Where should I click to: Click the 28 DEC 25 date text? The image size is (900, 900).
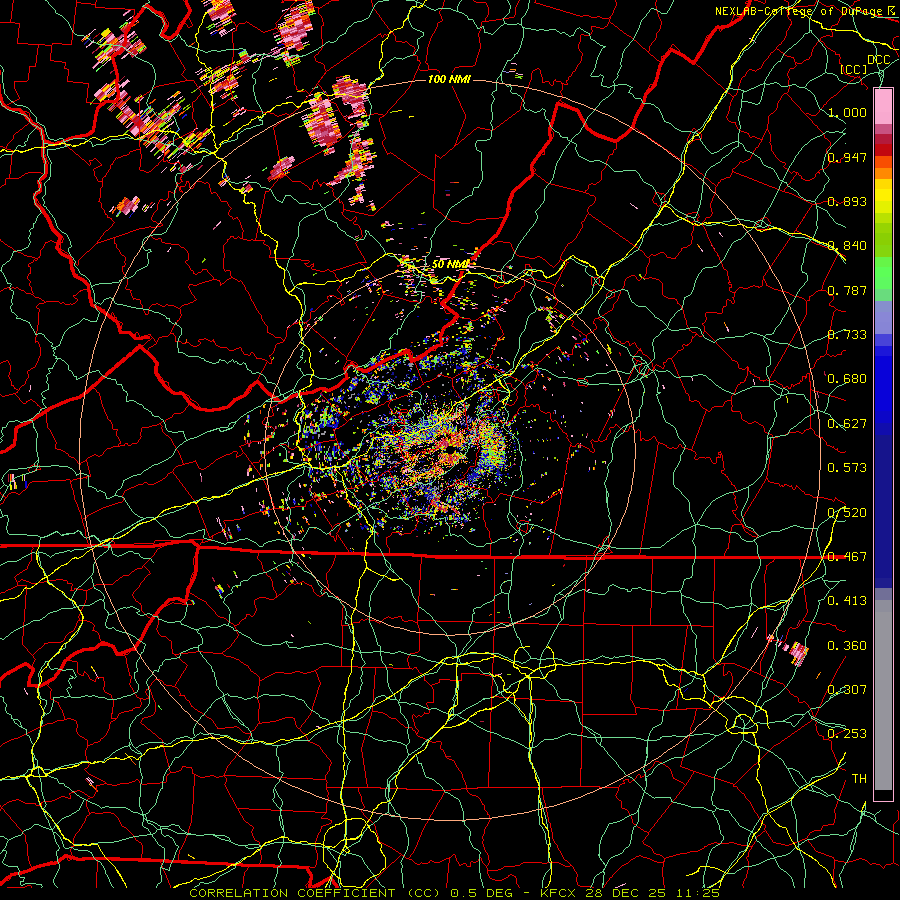pyautogui.click(x=625, y=893)
